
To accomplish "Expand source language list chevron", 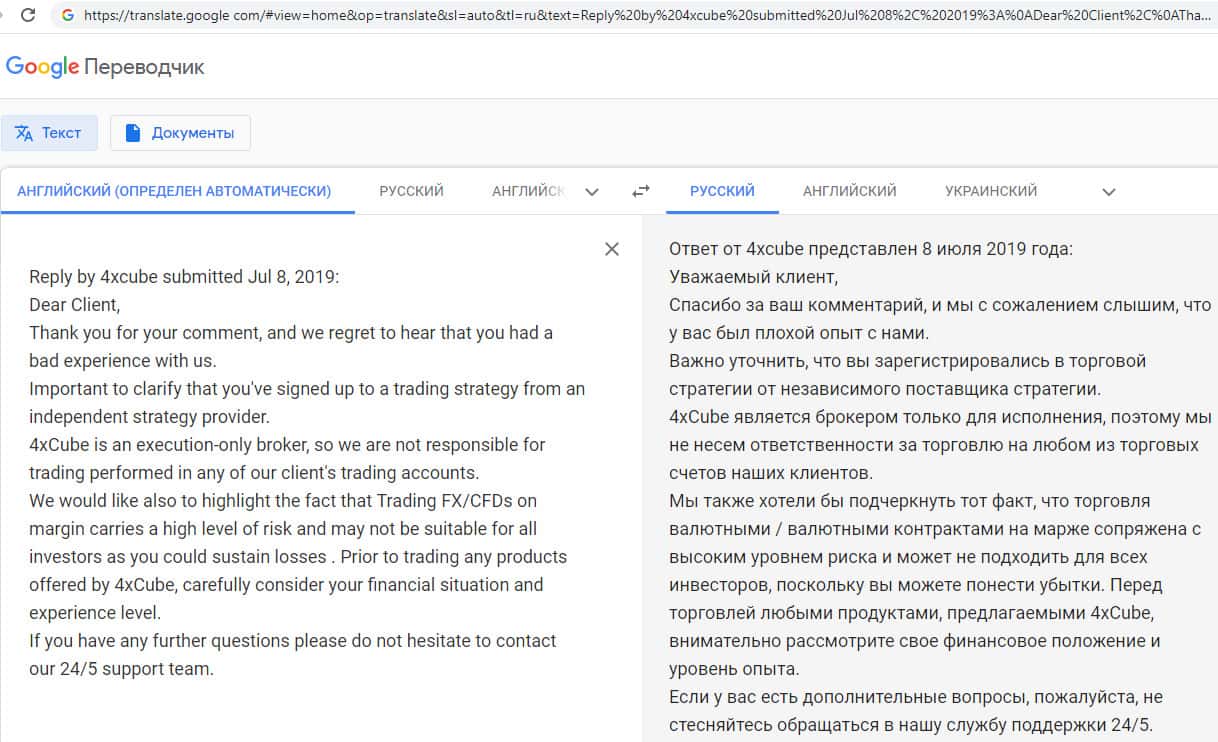I will pyautogui.click(x=592, y=192).
